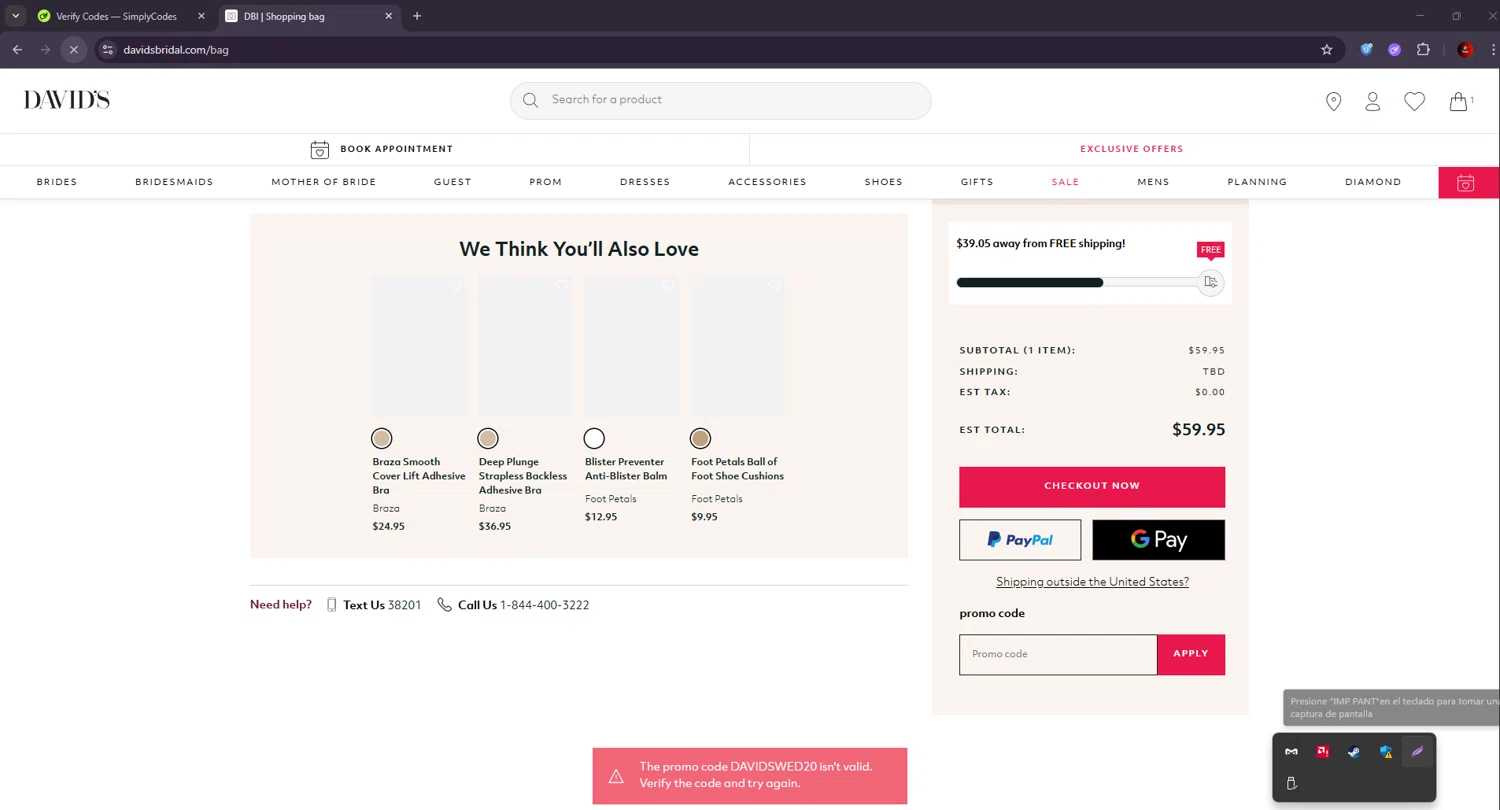Click the Exclusive Offers link
1500x810 pixels.
click(x=1131, y=149)
